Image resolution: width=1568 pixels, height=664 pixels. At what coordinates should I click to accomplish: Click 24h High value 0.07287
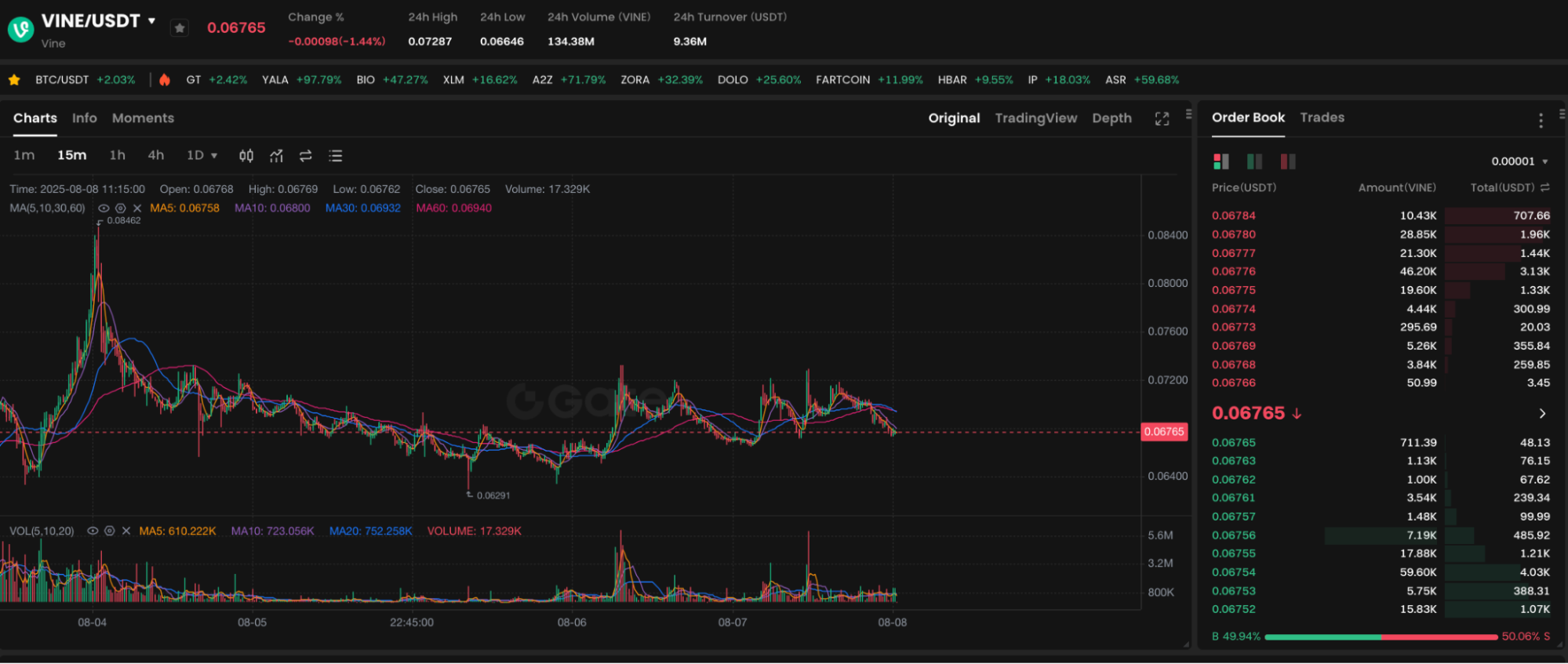click(x=430, y=42)
